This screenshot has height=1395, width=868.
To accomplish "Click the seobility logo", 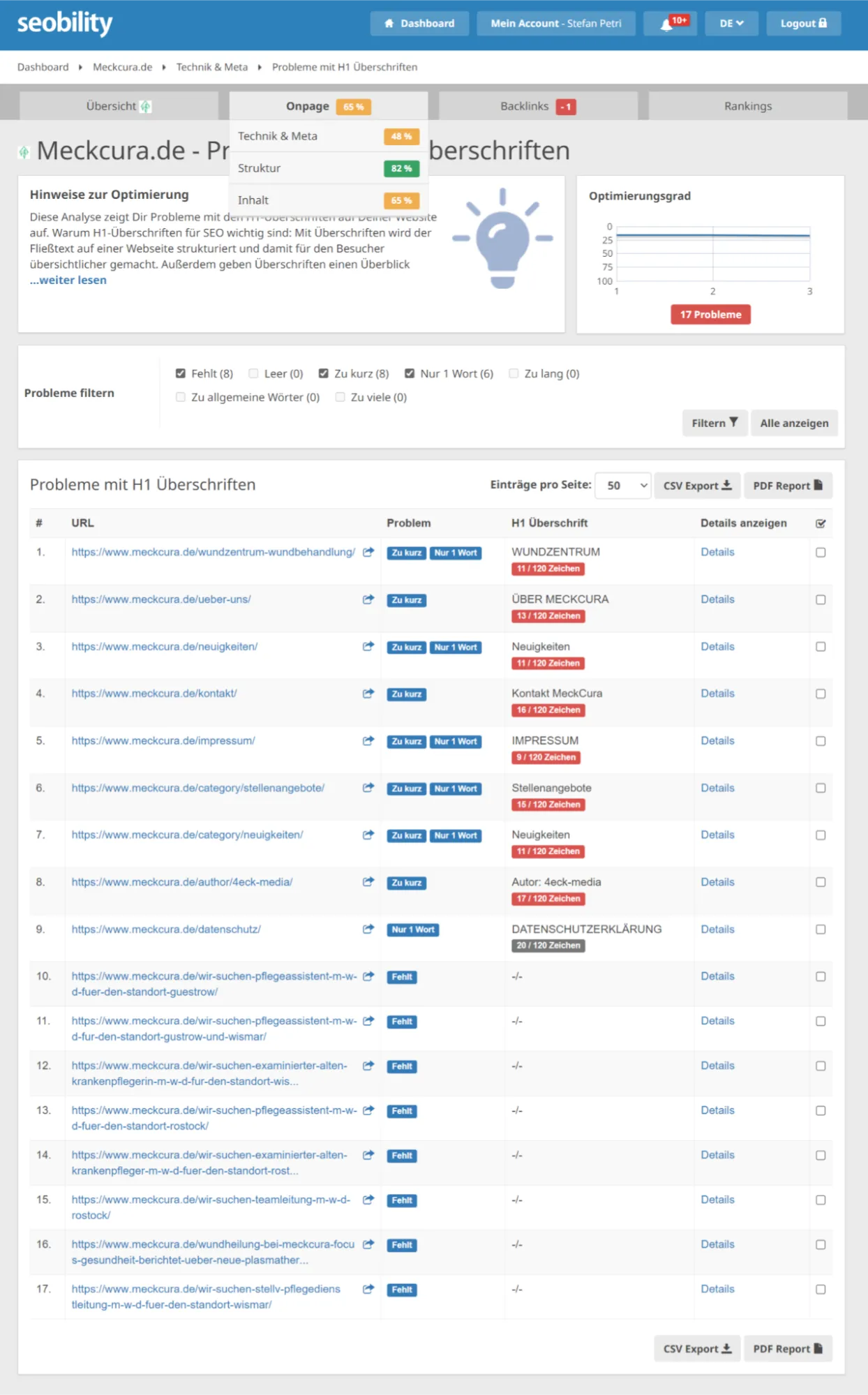I will tap(64, 23).
